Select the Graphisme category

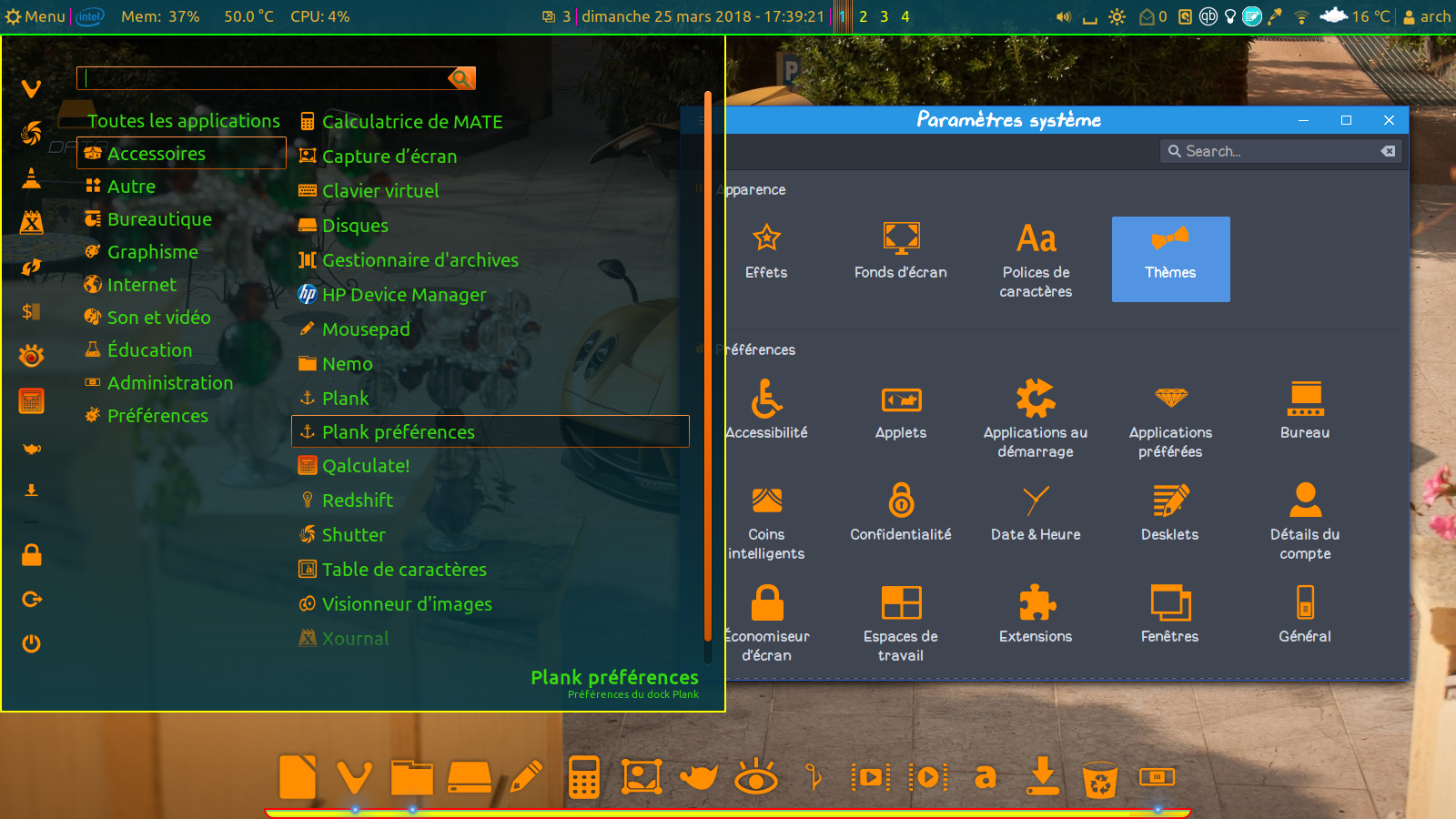click(x=152, y=252)
